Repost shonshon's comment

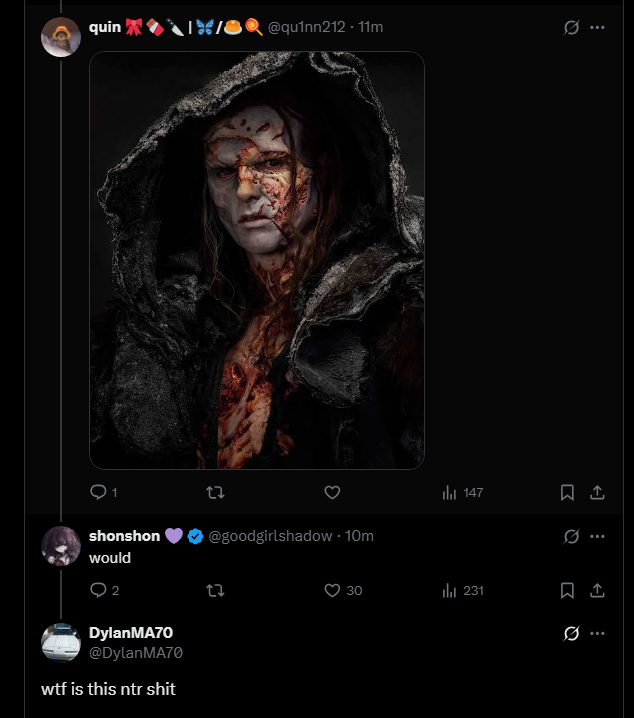(214, 590)
